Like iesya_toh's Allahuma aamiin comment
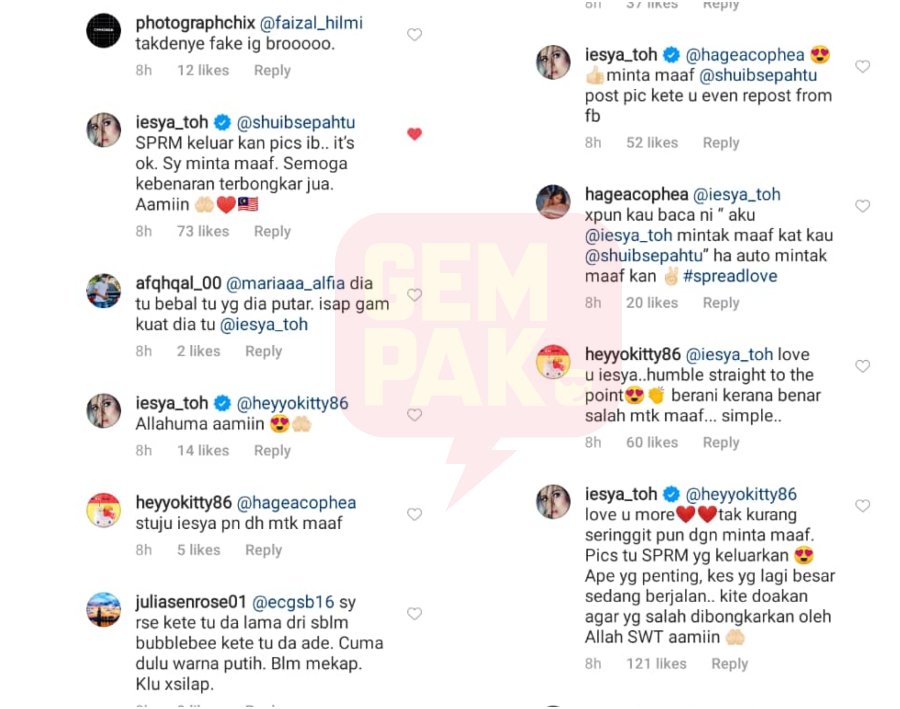Image resolution: width=900 pixels, height=709 pixels. (414, 415)
